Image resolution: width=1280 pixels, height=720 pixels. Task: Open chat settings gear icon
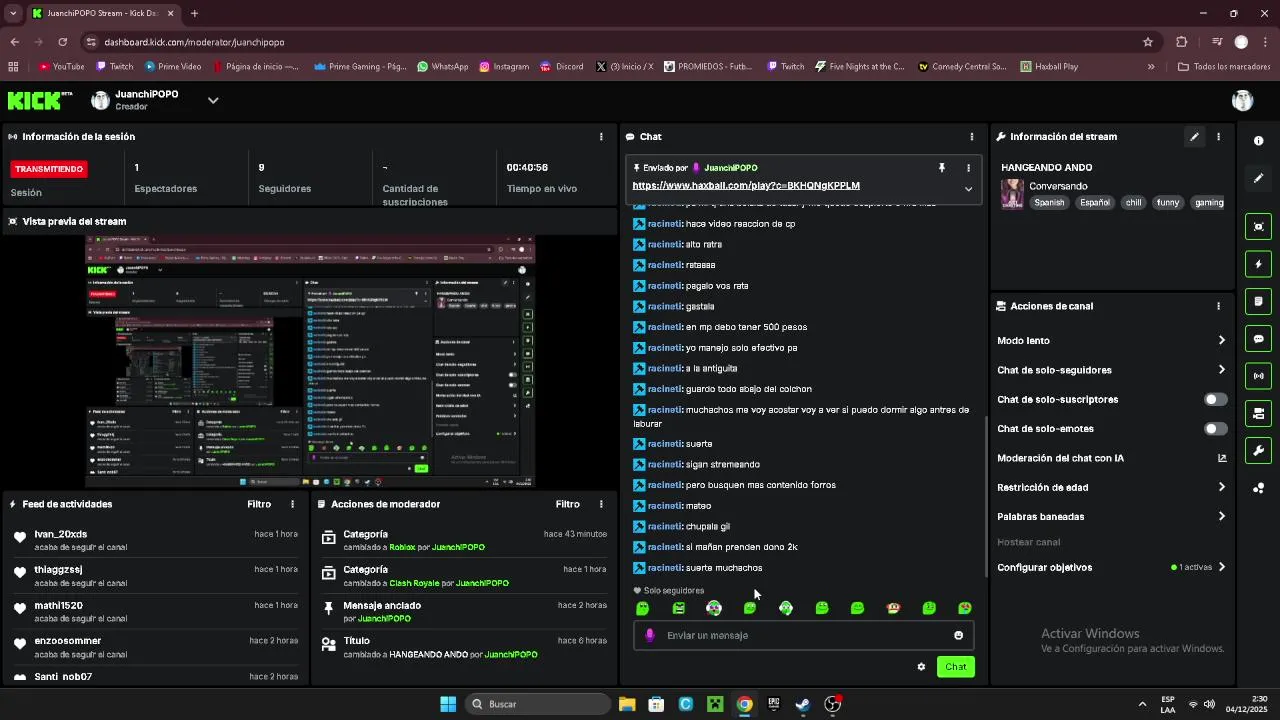click(921, 667)
